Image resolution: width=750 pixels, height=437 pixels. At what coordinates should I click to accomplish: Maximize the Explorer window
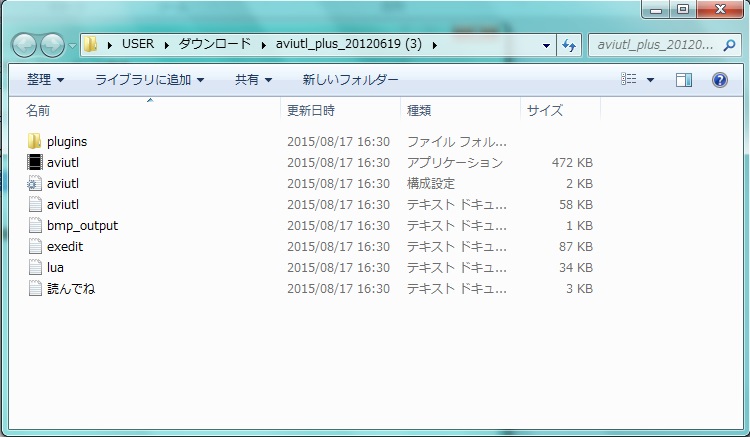tap(683, 9)
